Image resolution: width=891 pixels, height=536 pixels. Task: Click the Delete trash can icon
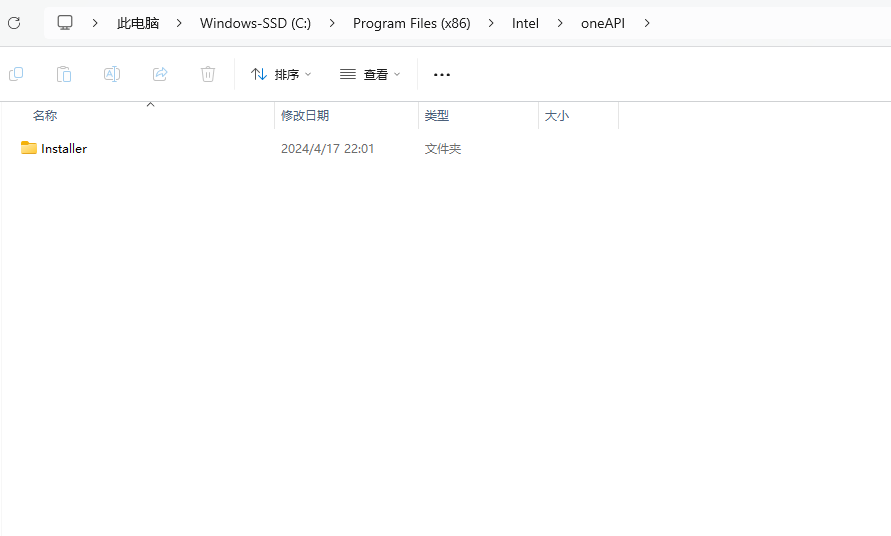208,74
